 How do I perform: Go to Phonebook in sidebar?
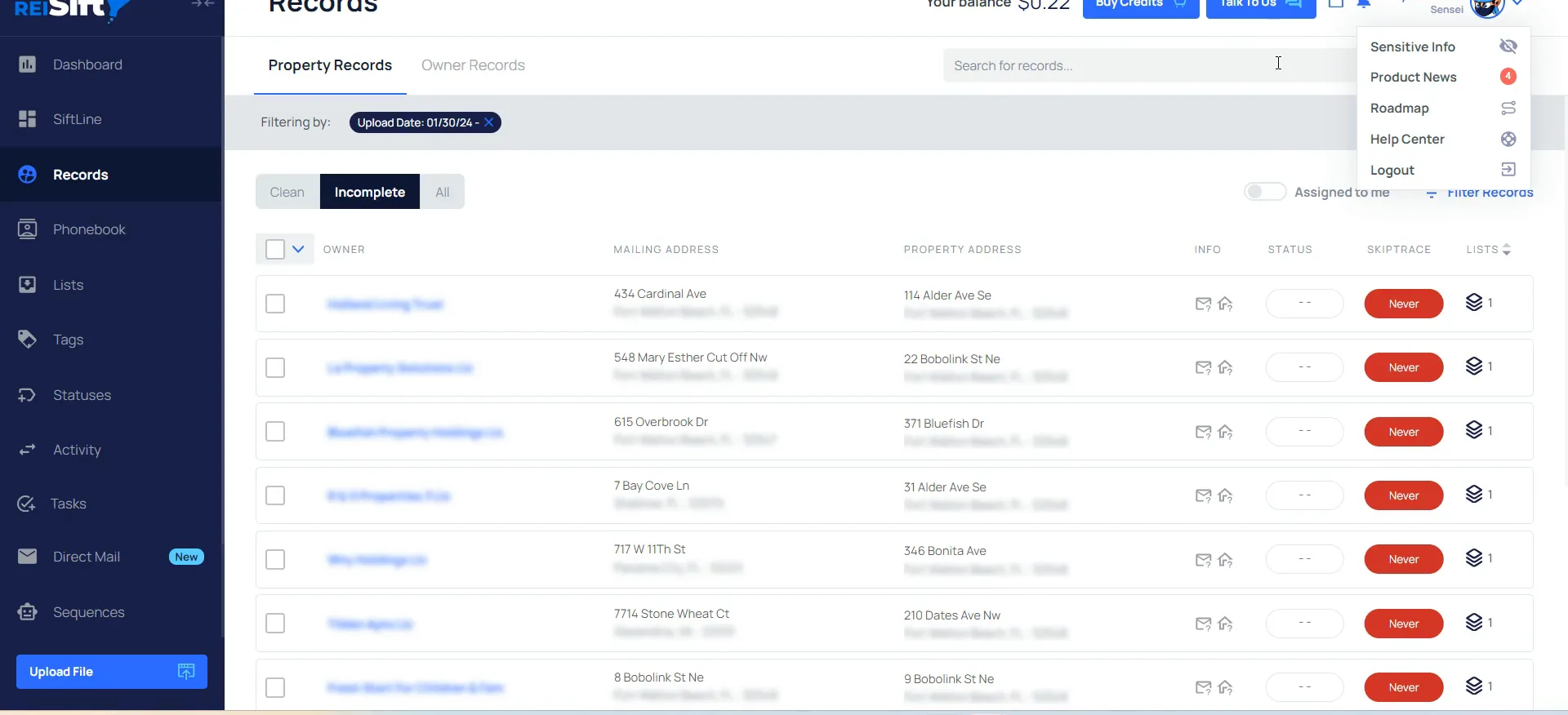coord(89,229)
